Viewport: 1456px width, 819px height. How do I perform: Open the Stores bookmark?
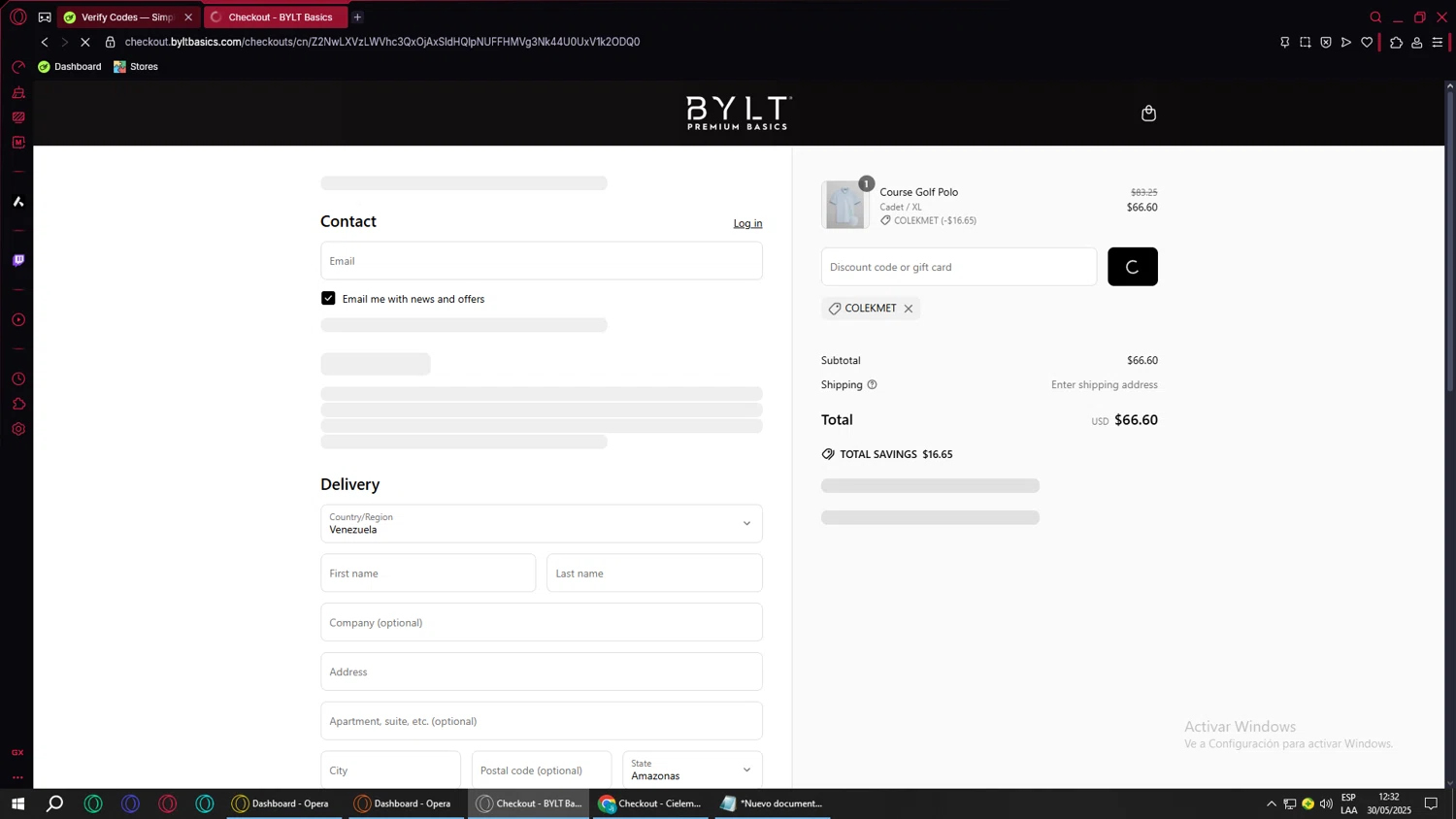coord(136,66)
